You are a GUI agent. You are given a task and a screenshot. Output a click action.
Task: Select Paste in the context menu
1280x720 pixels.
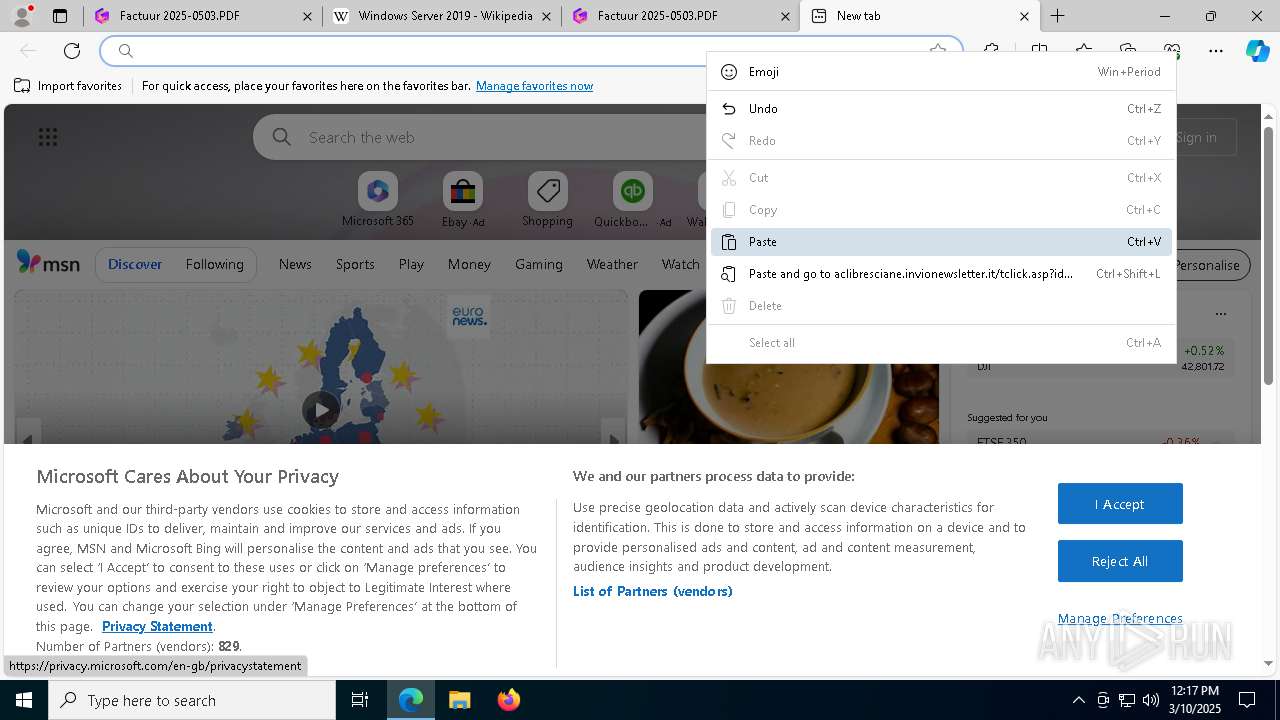pos(941,242)
